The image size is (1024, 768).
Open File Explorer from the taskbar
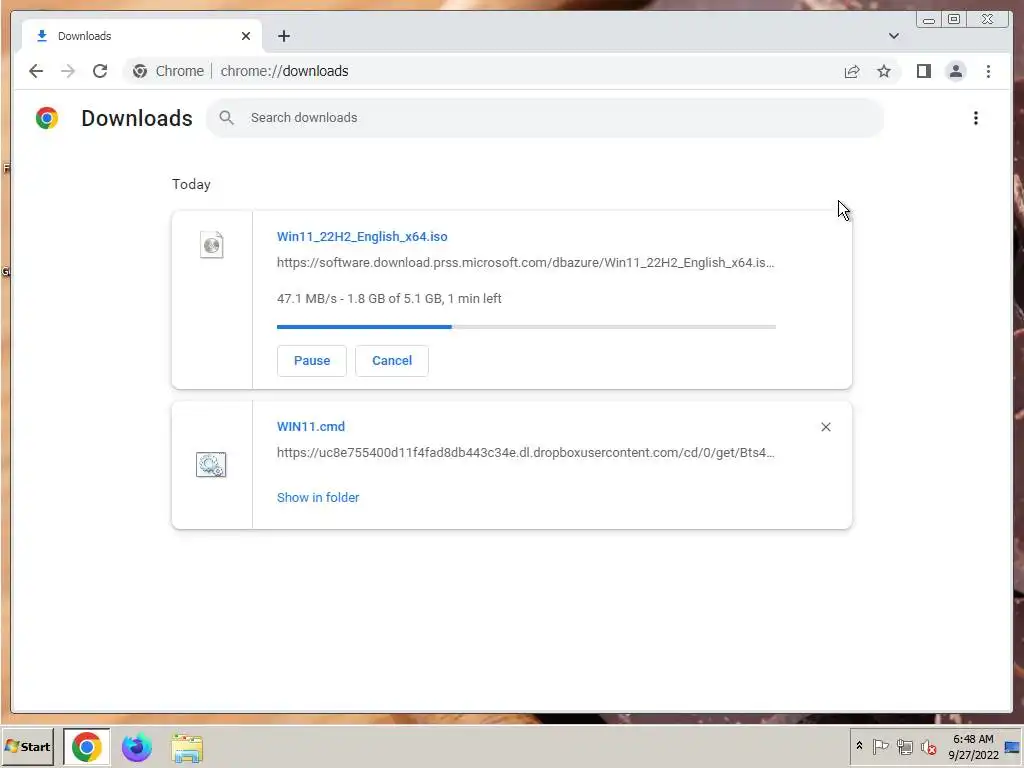tap(187, 748)
